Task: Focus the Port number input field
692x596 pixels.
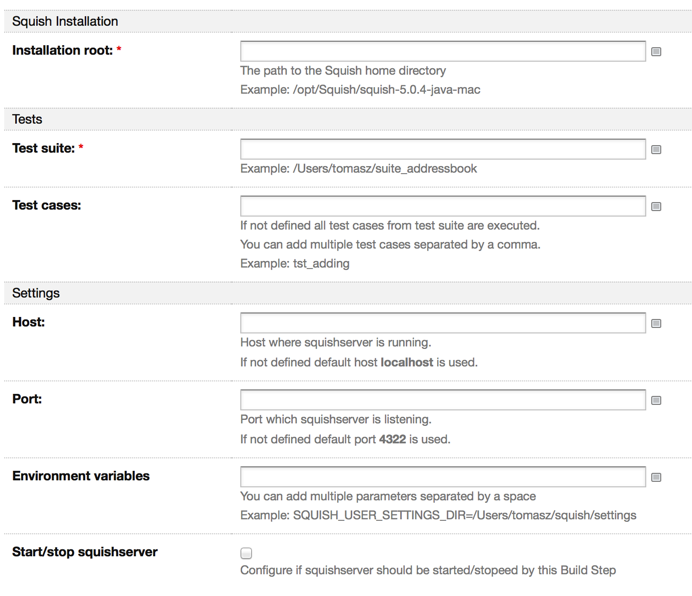Action: coord(443,399)
